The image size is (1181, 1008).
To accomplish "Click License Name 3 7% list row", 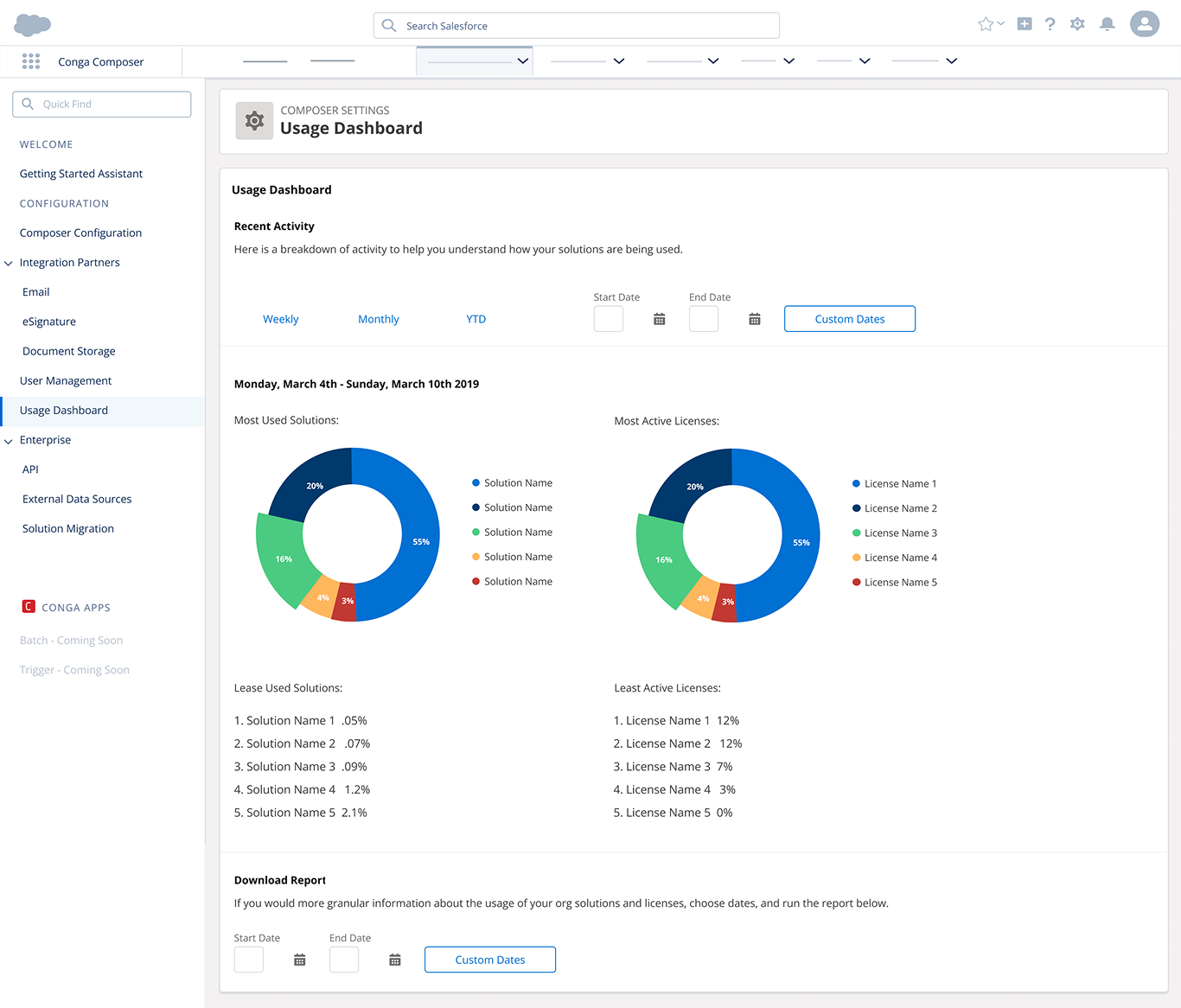I will point(673,767).
